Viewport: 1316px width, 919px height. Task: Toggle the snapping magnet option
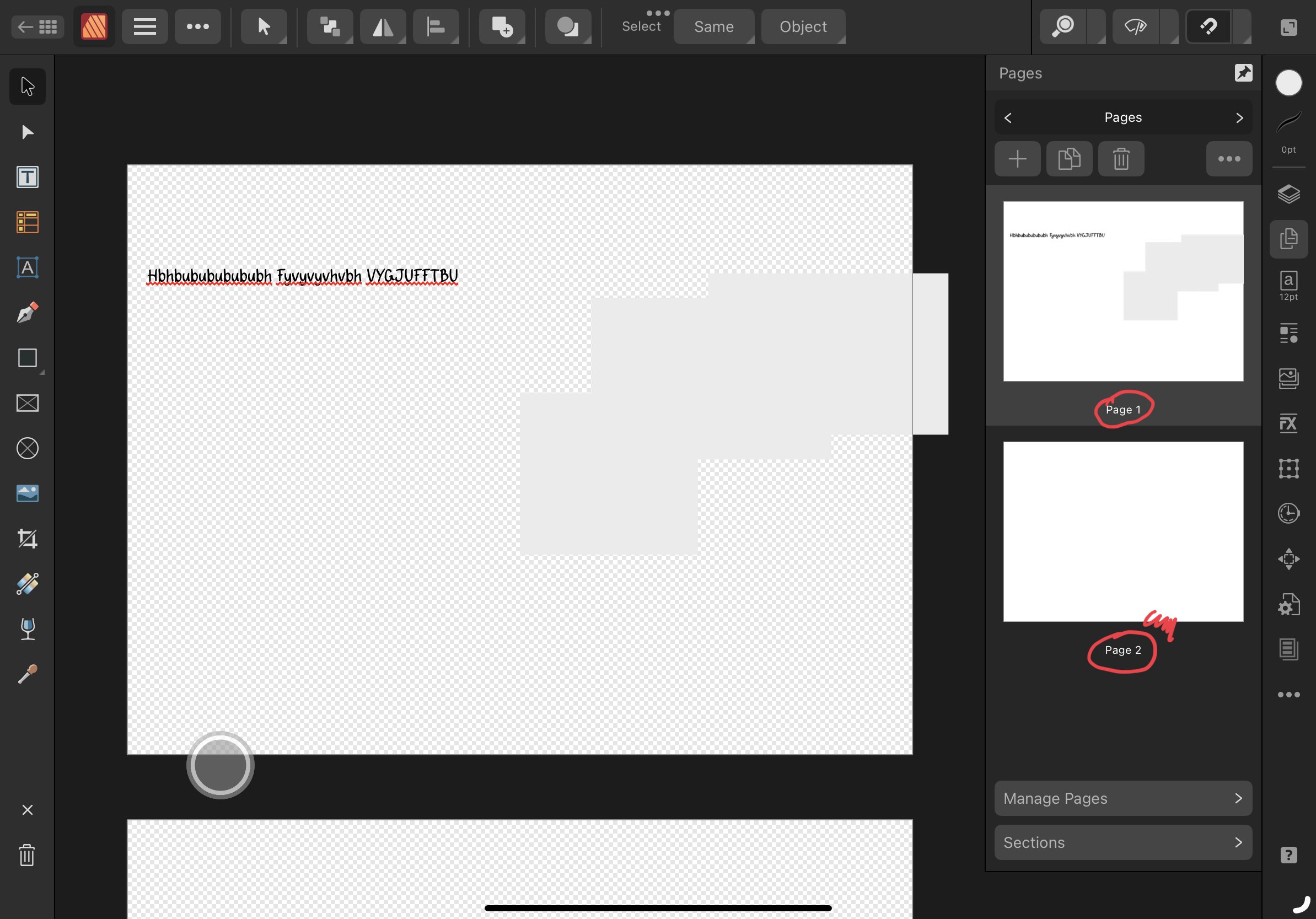(x=1208, y=26)
